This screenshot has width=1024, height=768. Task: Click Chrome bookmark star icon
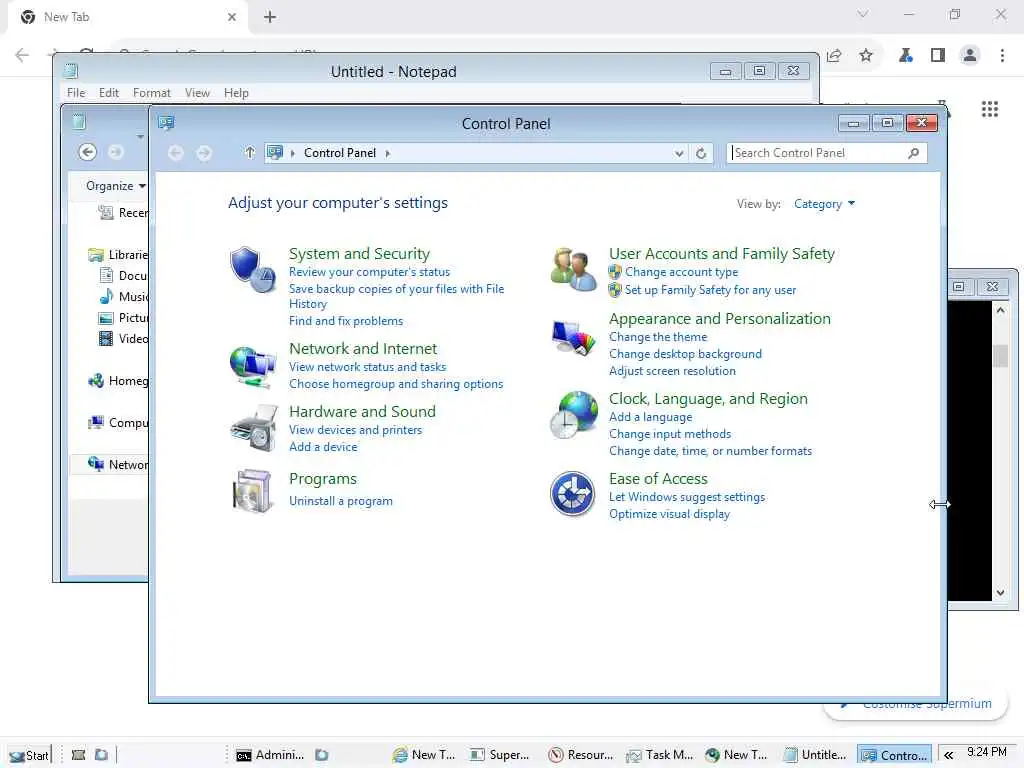click(x=866, y=56)
